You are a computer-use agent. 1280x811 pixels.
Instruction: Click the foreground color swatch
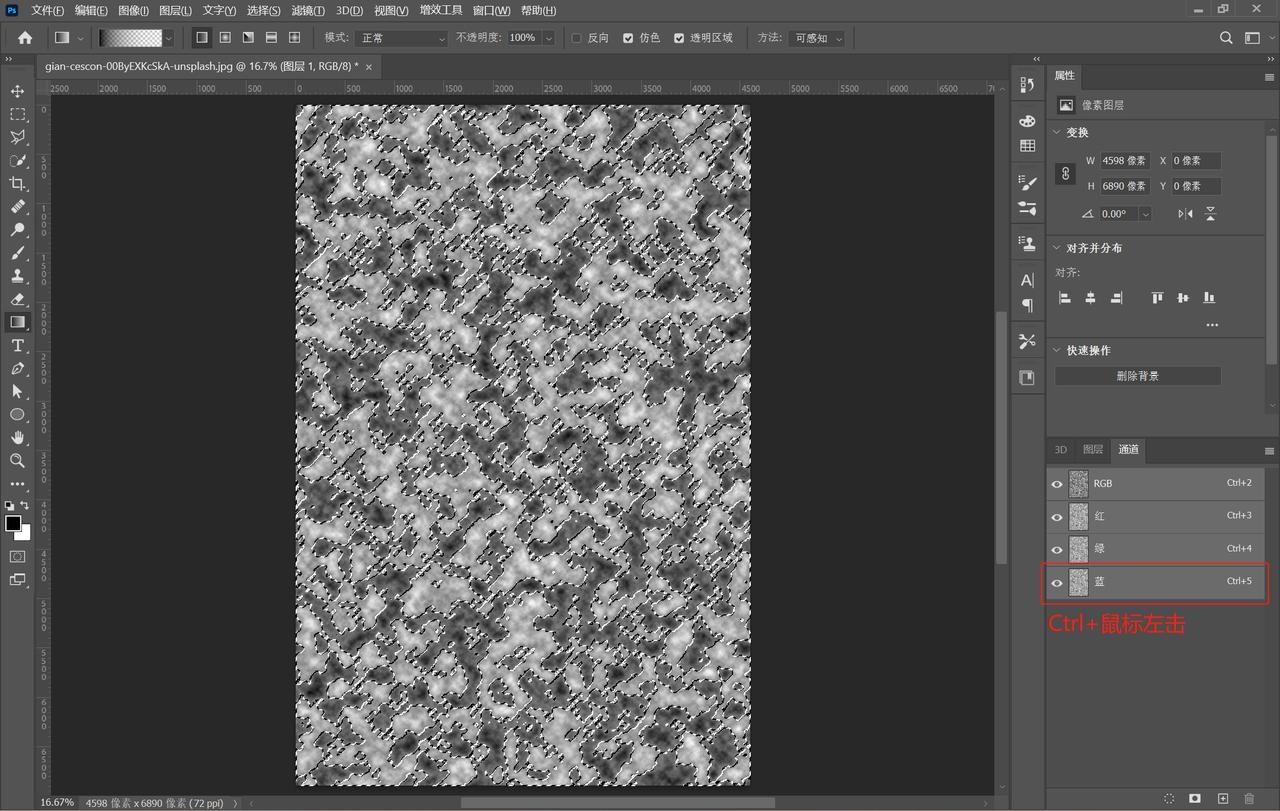[x=13, y=524]
